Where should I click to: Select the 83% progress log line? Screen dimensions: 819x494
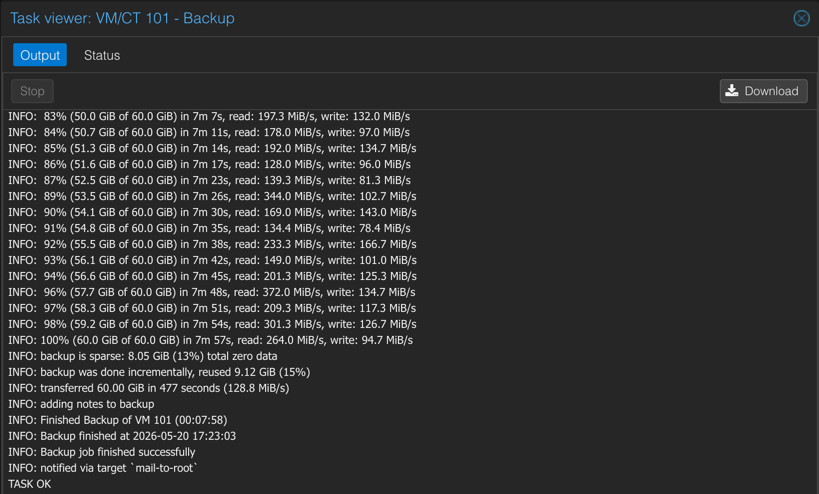pyautogui.click(x=209, y=116)
